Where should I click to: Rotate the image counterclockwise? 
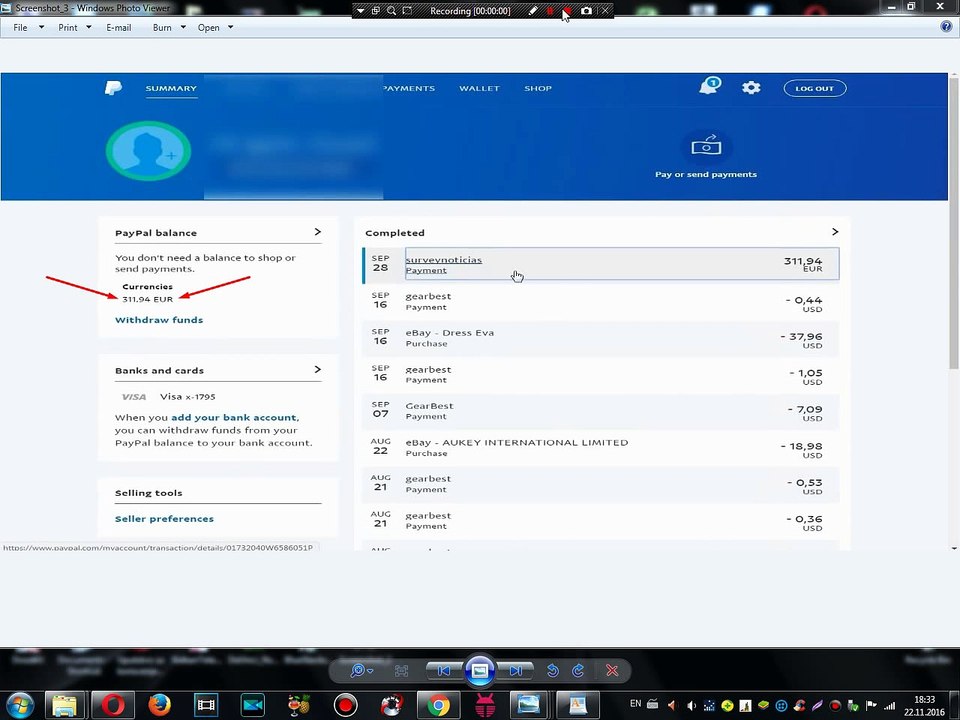click(x=553, y=671)
